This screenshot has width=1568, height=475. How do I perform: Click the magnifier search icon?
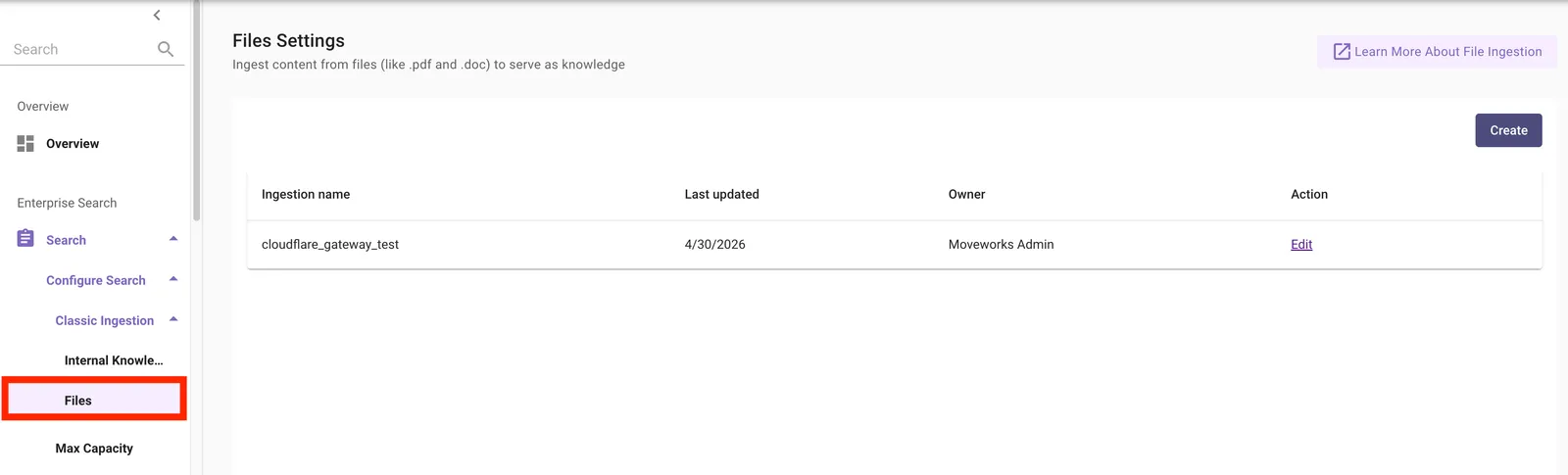point(166,49)
